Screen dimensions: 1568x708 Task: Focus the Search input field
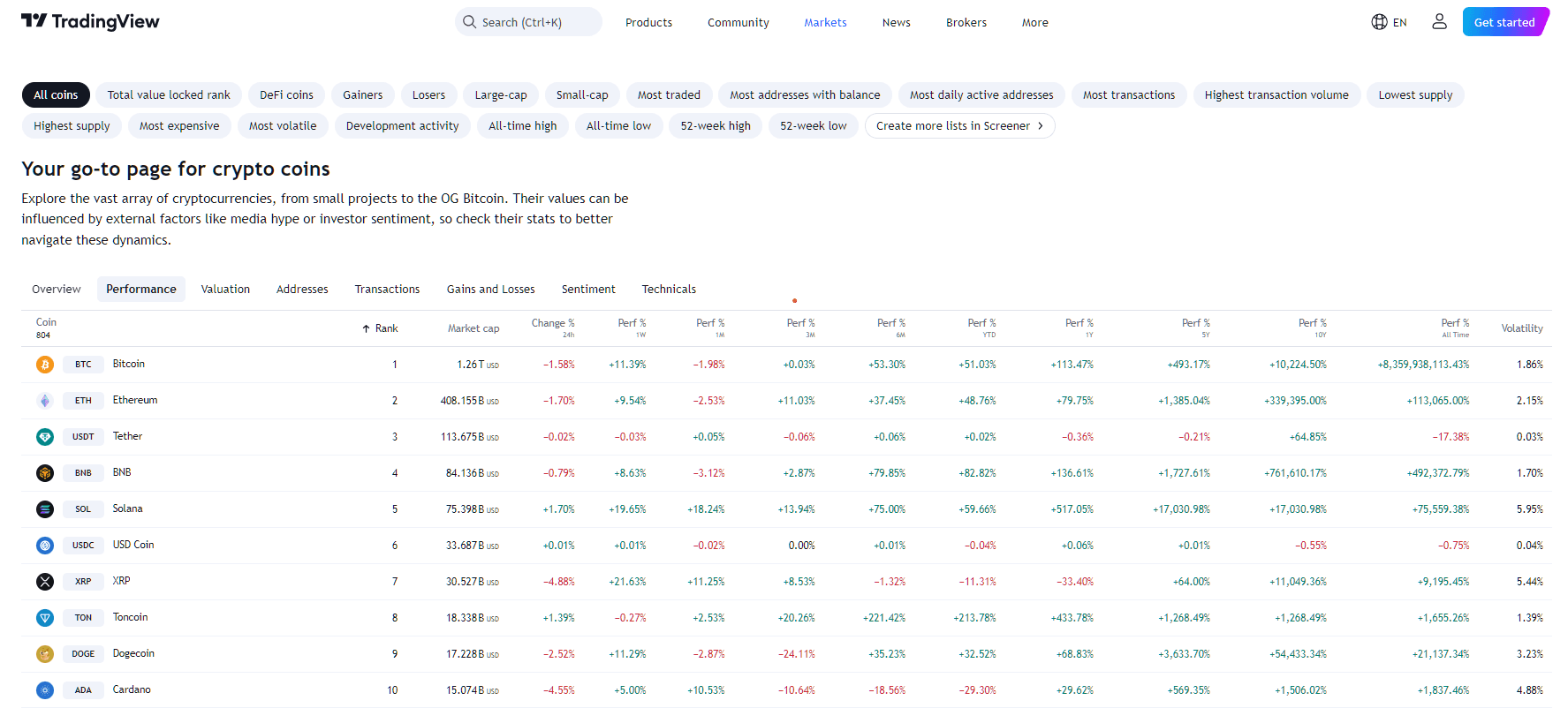click(528, 22)
